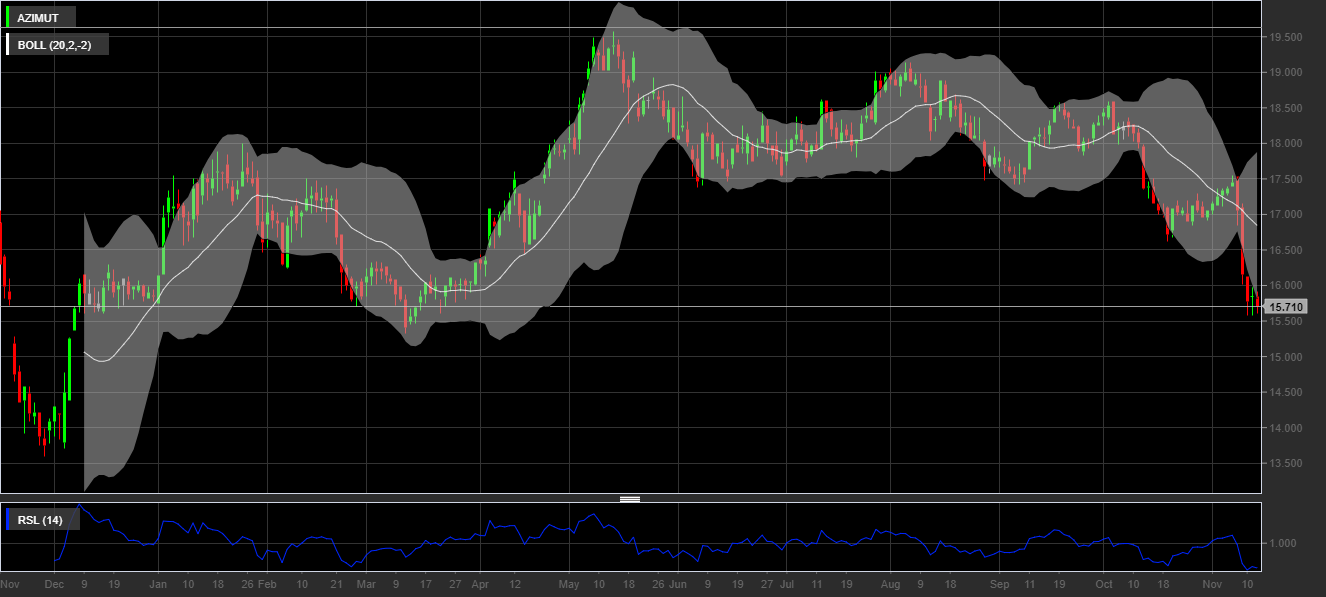Click the Aug date axis label
The height and width of the screenshot is (597, 1326).
click(891, 583)
